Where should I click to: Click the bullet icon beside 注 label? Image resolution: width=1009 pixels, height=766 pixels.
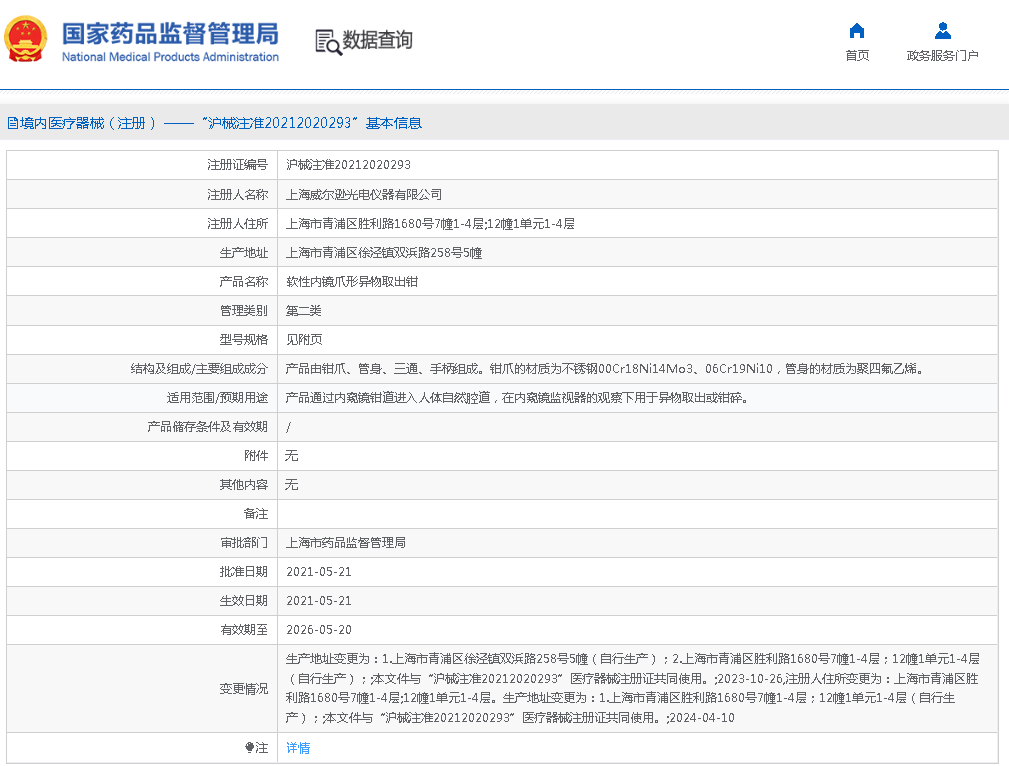tap(250, 748)
